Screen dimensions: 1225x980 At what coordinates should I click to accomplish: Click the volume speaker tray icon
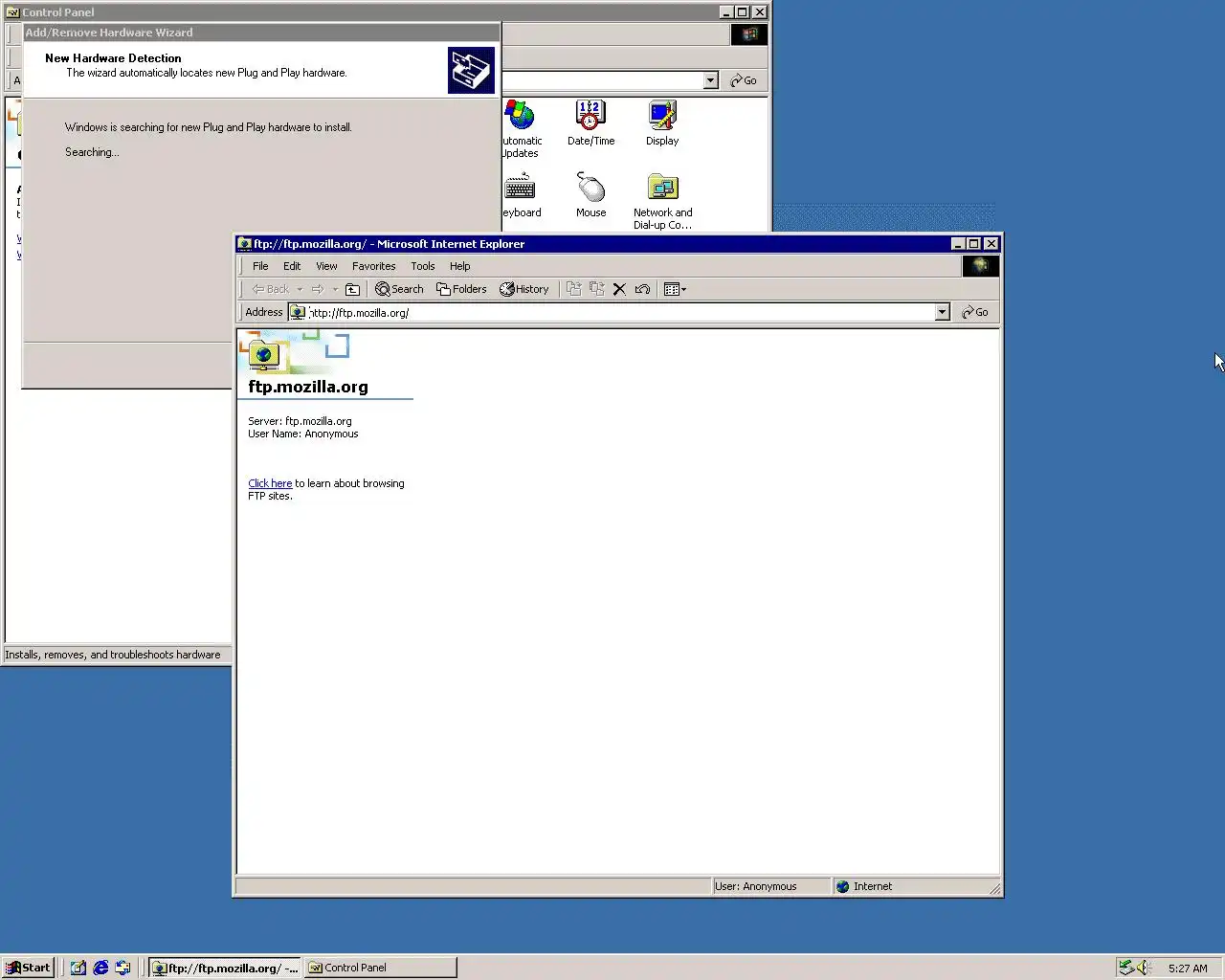[1144, 968]
